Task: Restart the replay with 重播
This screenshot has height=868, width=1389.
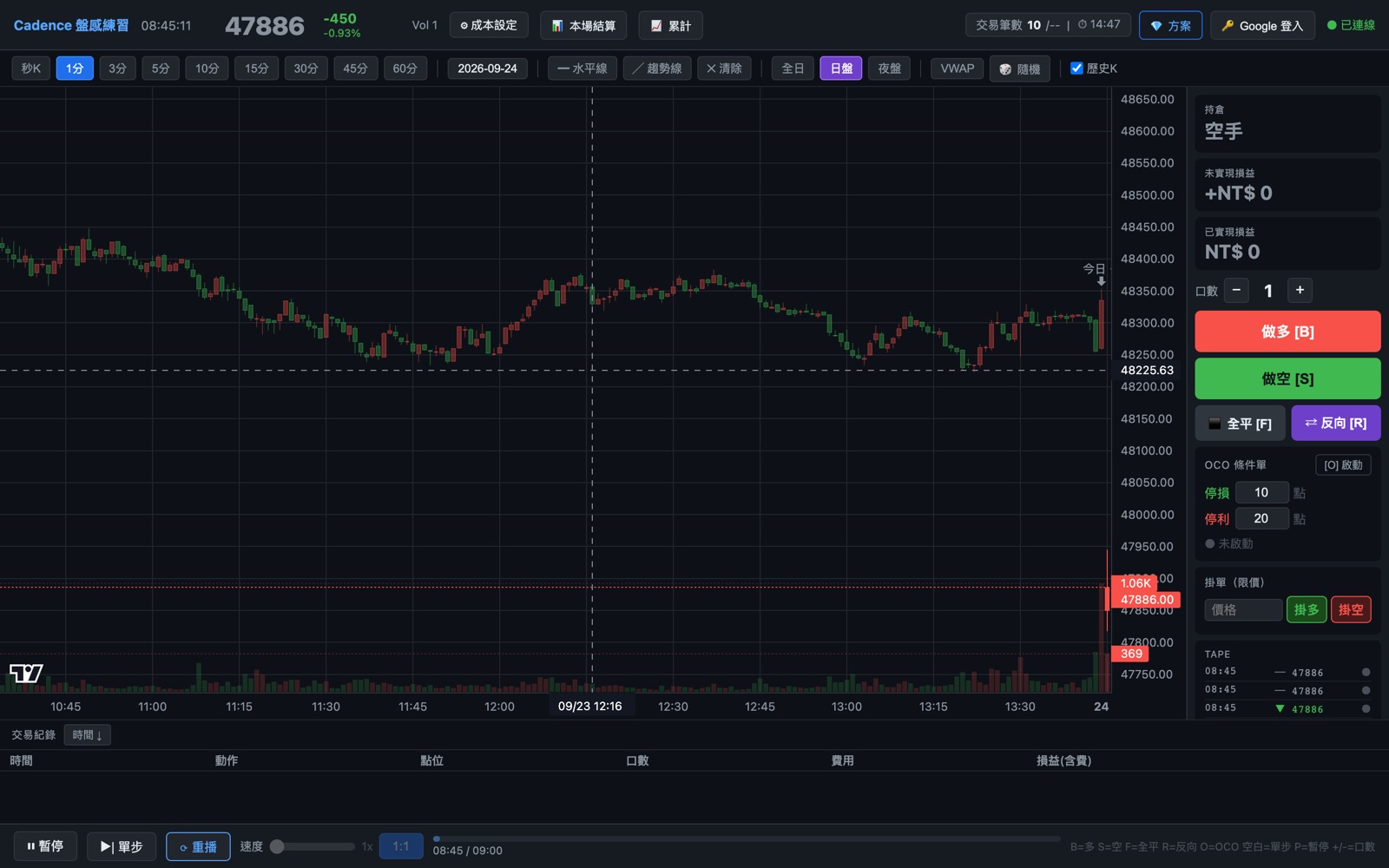Action: tap(198, 846)
